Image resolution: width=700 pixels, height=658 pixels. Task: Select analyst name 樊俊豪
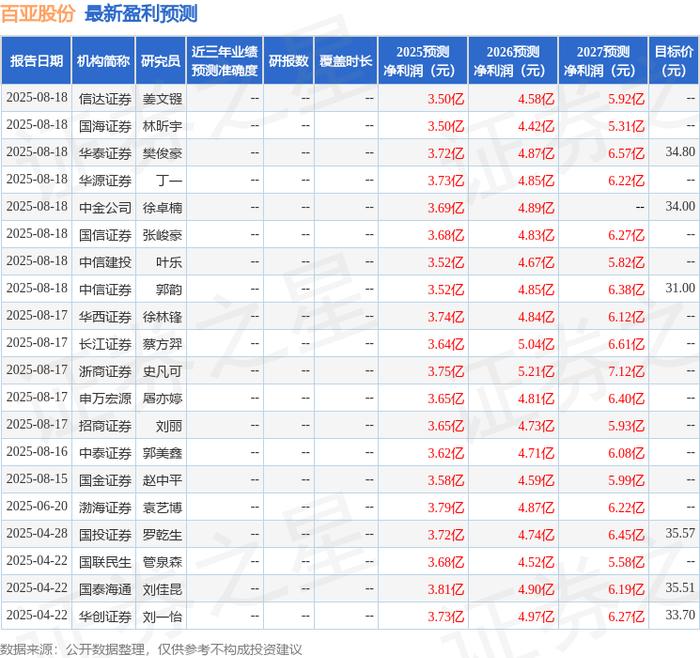pyautogui.click(x=162, y=153)
